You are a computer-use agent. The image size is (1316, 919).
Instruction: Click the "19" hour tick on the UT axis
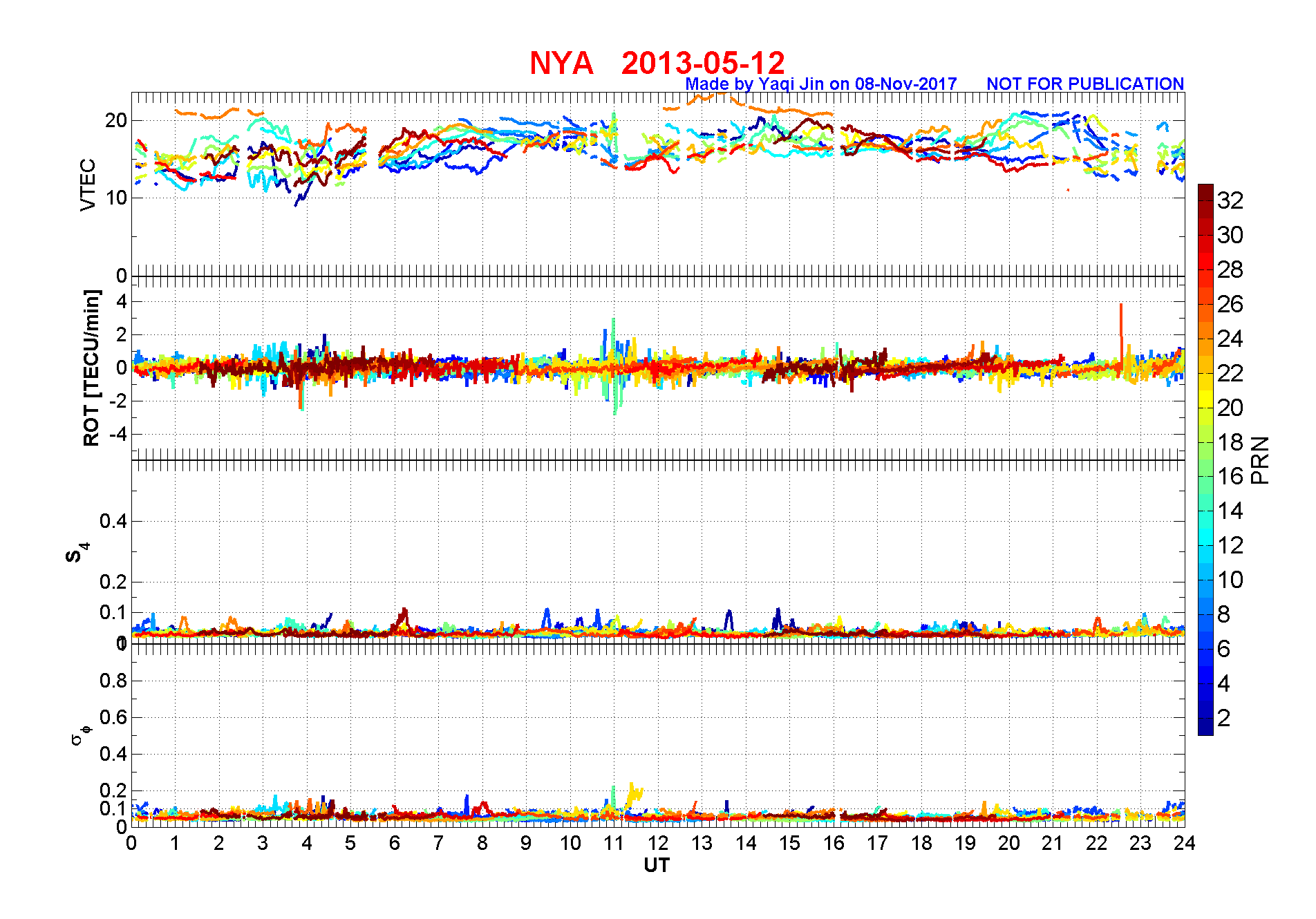point(965,843)
